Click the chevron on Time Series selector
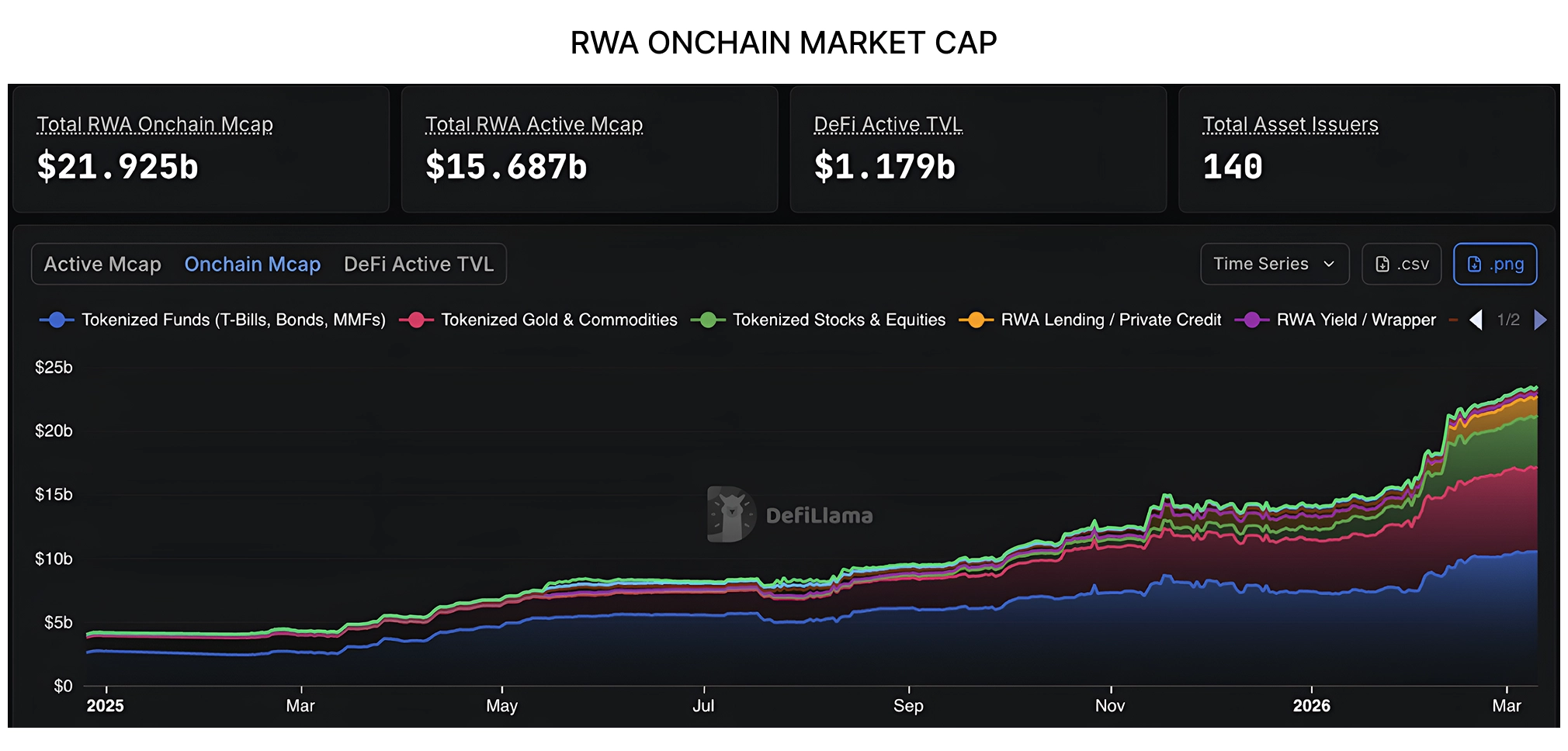The width and height of the screenshot is (1568, 751). (1329, 265)
